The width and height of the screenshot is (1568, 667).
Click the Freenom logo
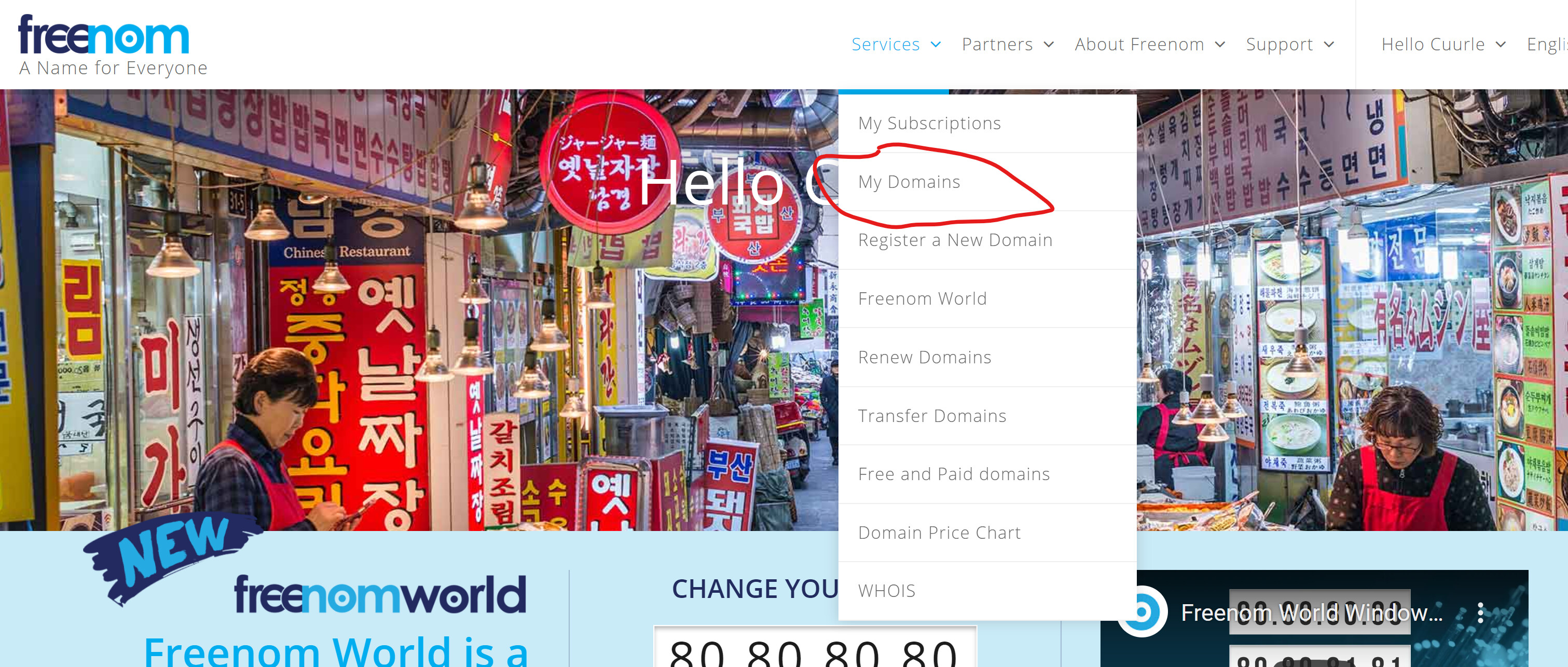click(x=103, y=35)
